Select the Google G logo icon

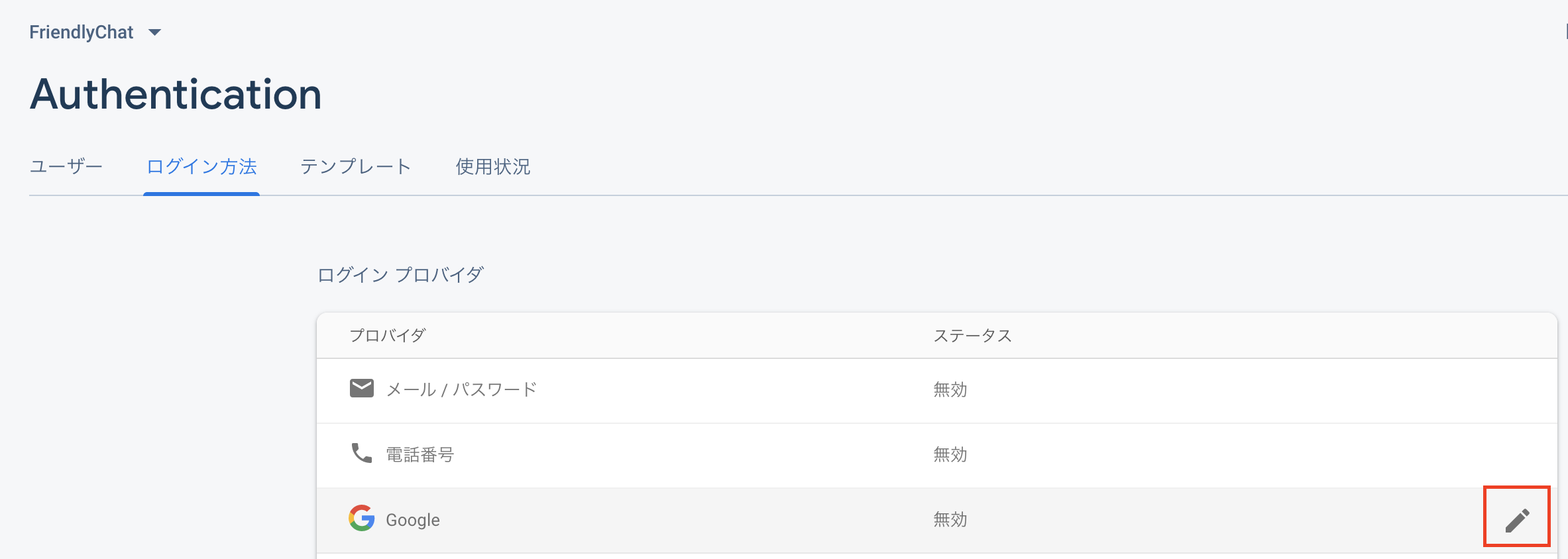click(362, 519)
